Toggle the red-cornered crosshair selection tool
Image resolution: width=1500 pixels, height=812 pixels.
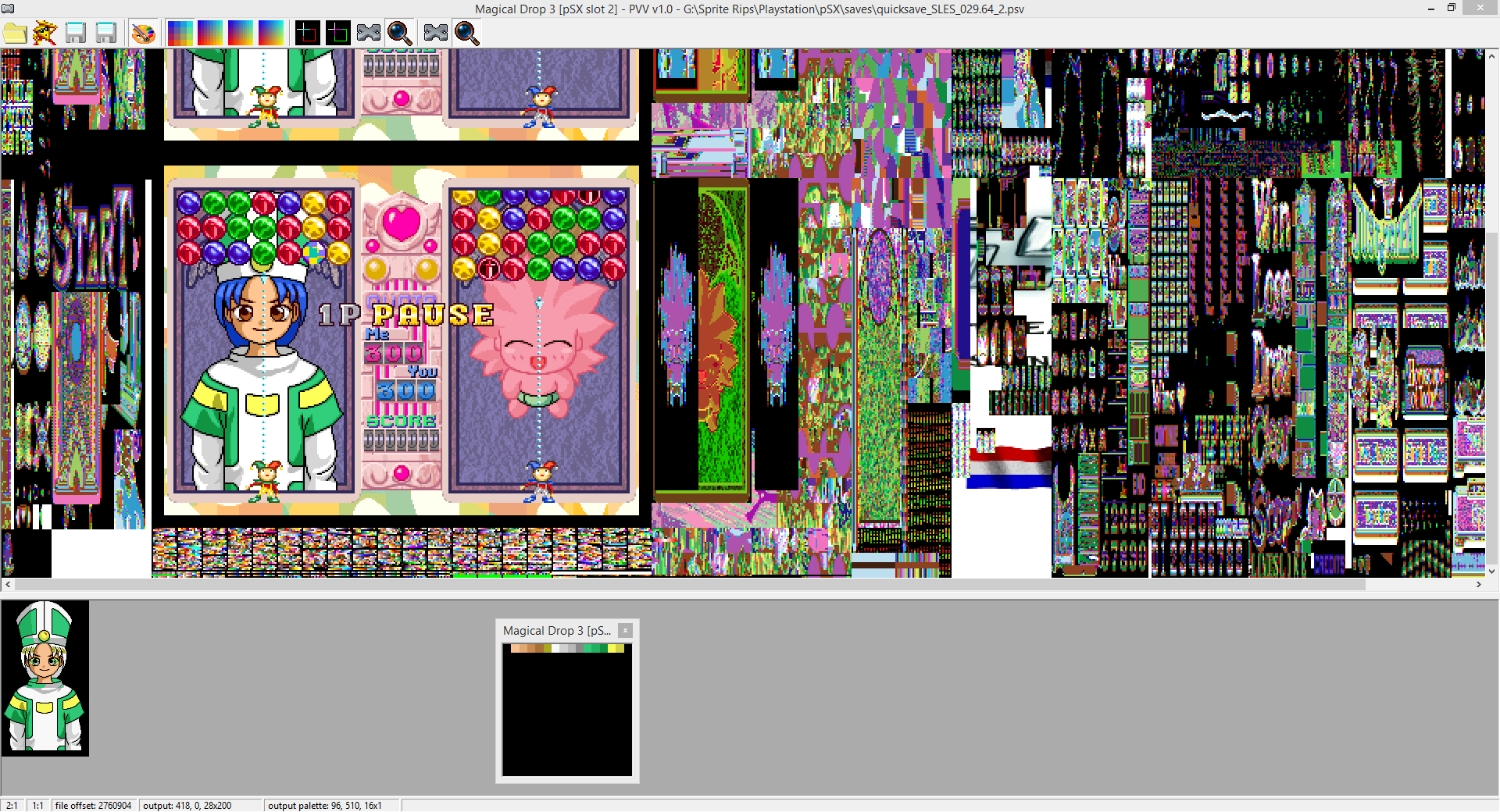[x=307, y=34]
